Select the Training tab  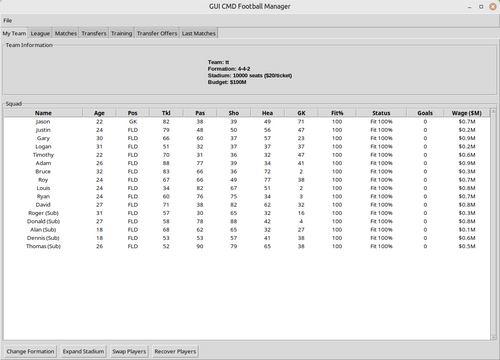coord(121,33)
